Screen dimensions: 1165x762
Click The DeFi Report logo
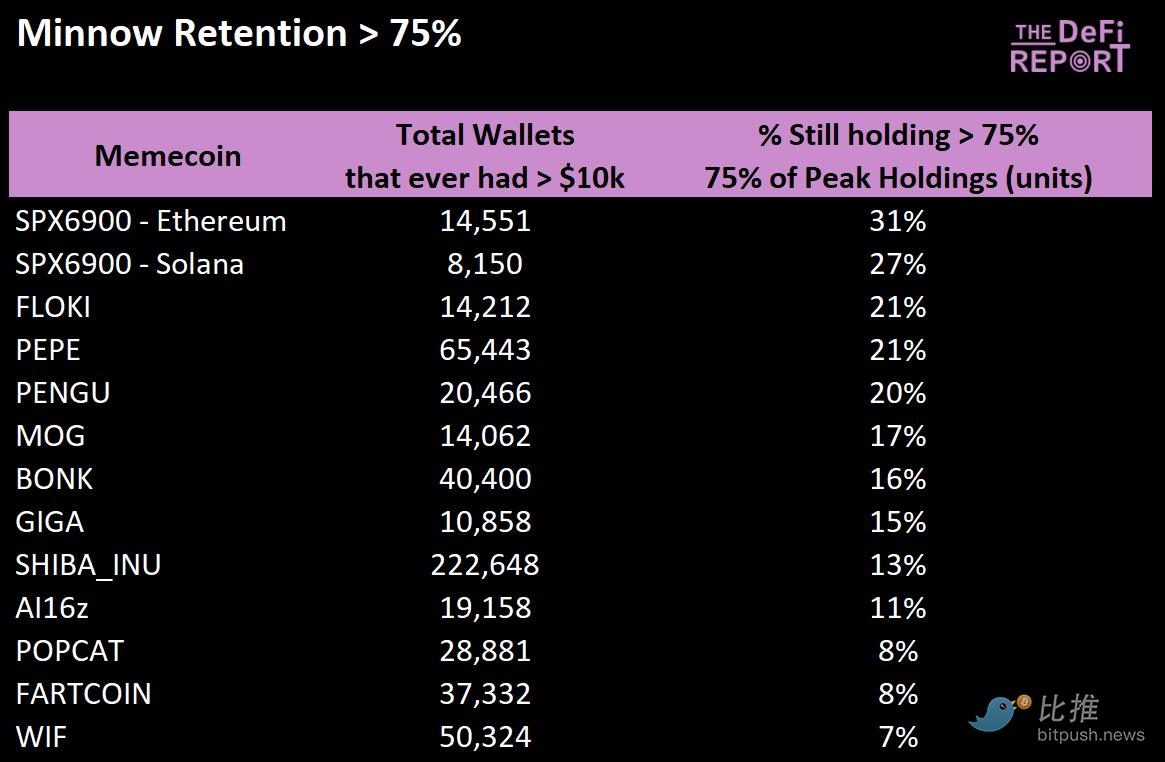[1069, 47]
